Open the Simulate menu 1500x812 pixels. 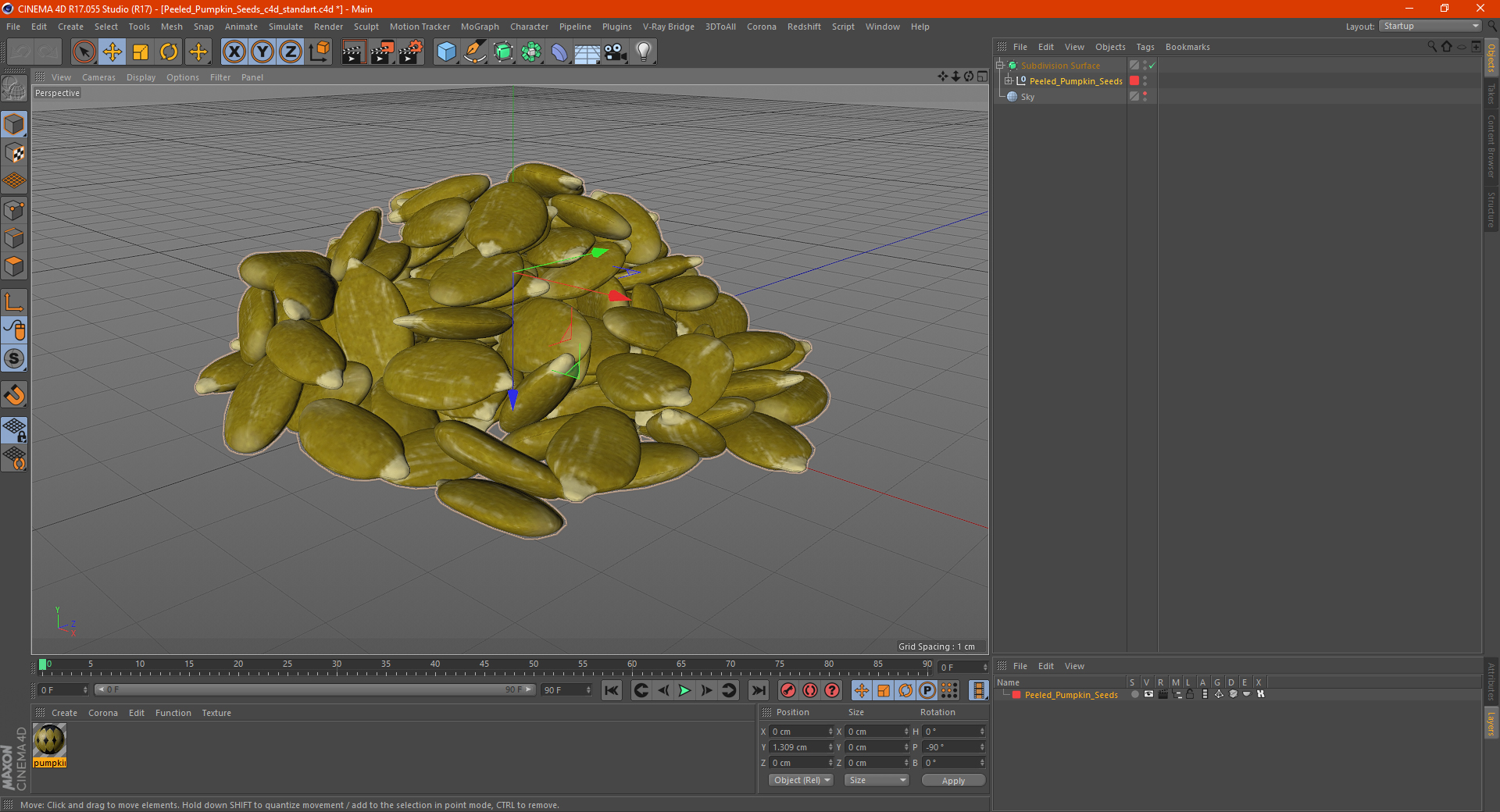click(286, 27)
